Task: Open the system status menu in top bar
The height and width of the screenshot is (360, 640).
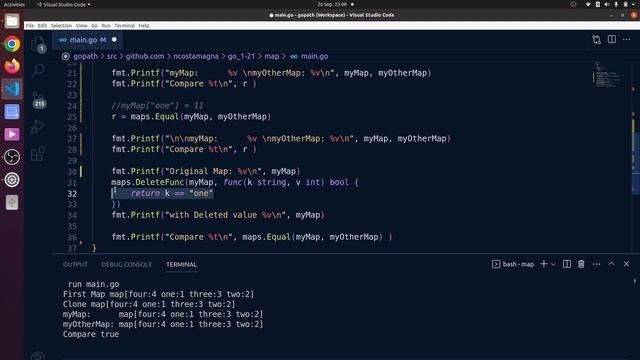Action: click(x=610, y=4)
